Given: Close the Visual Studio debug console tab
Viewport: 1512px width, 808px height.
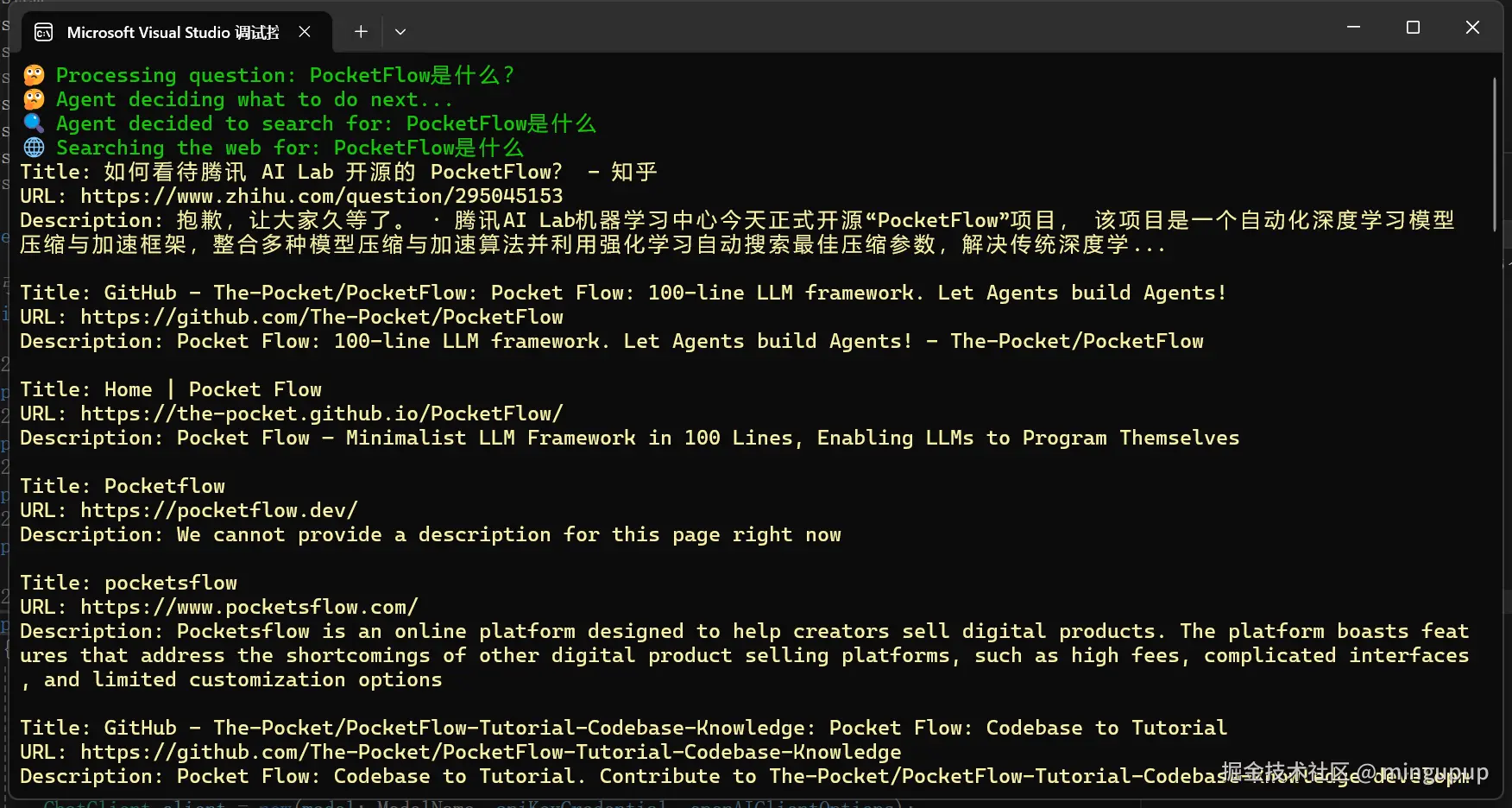Looking at the screenshot, I should click(x=304, y=31).
